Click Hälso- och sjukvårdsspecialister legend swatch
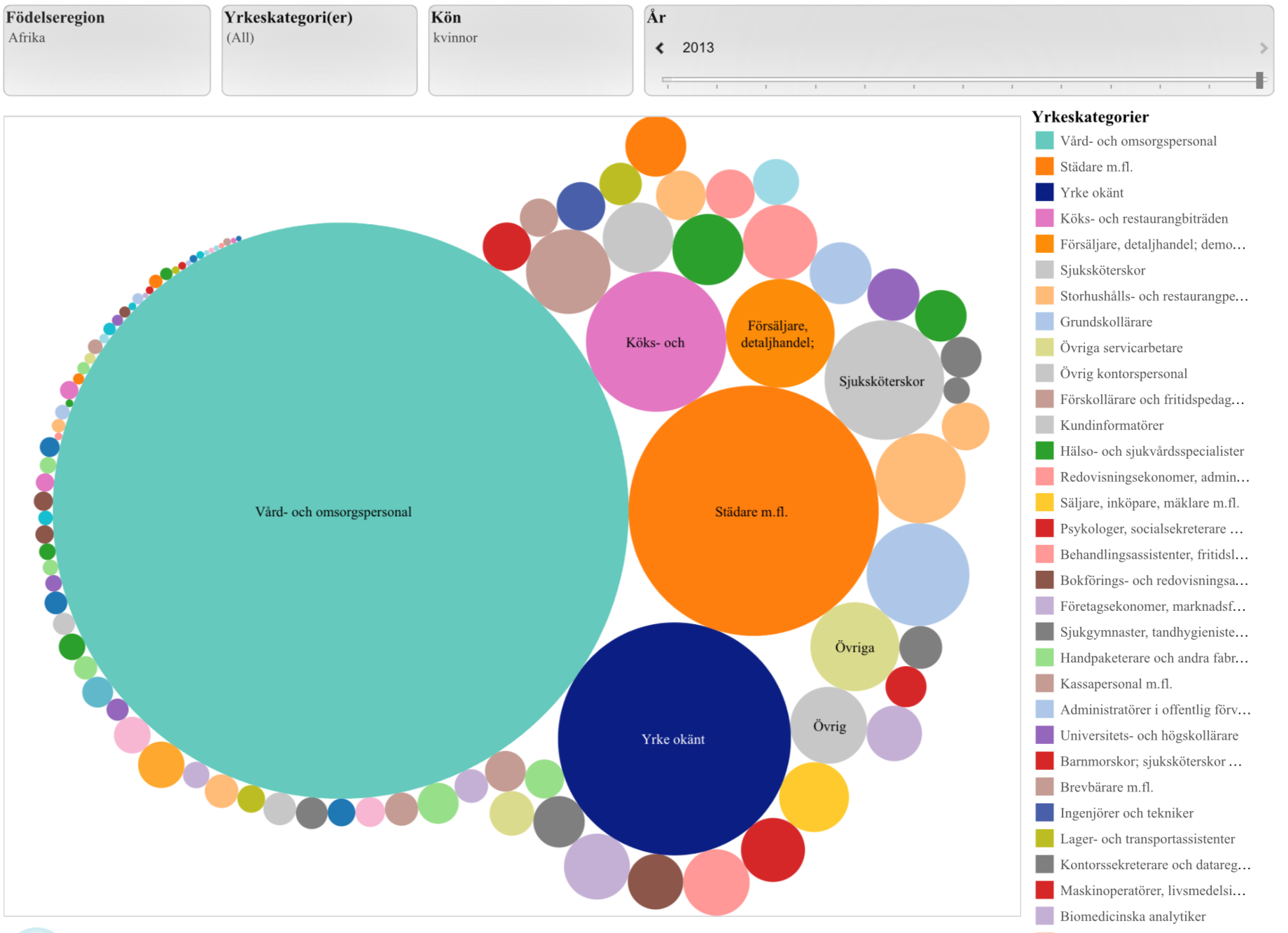Image resolution: width=1288 pixels, height=933 pixels. [1044, 451]
